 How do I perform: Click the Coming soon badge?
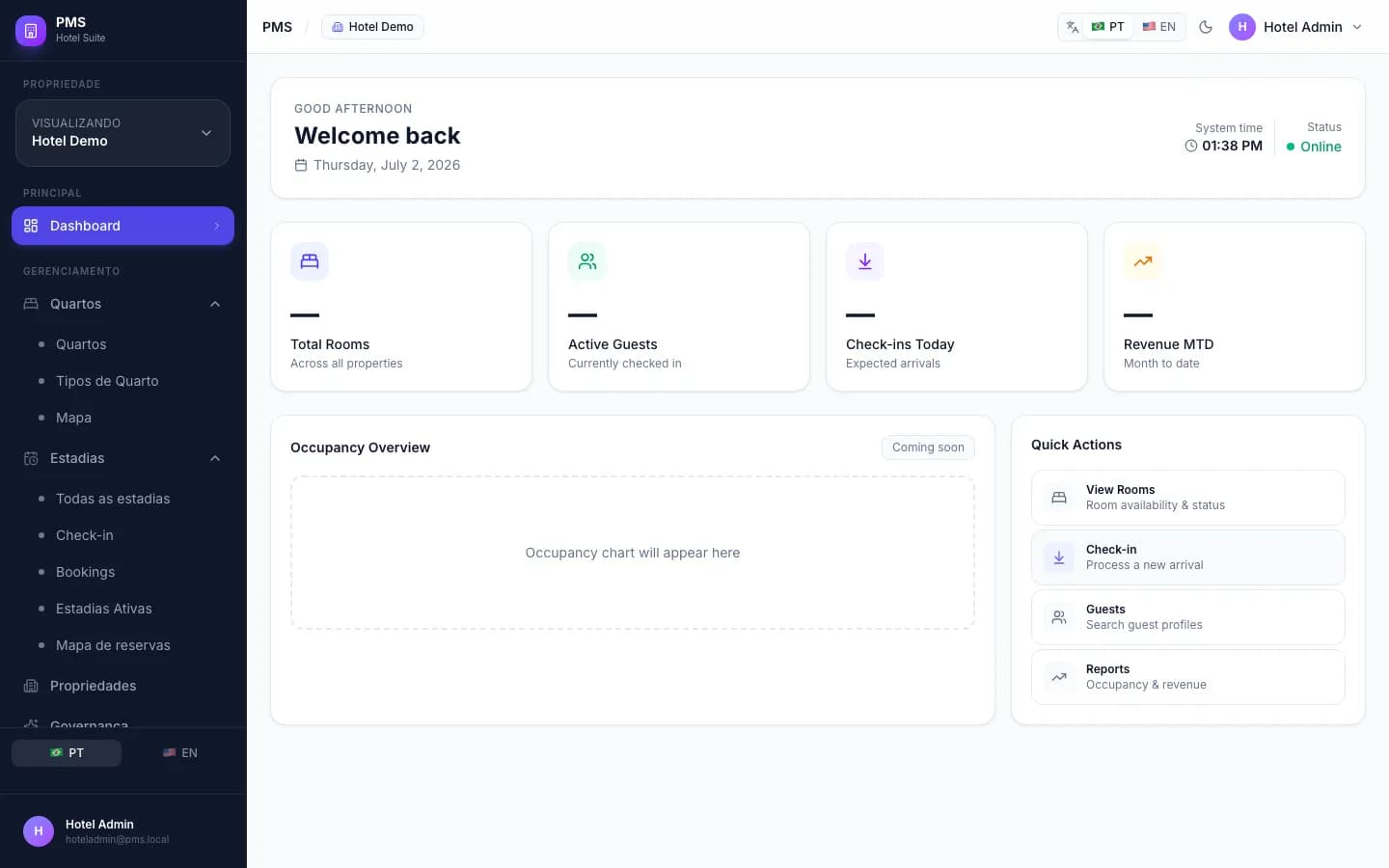[928, 448]
